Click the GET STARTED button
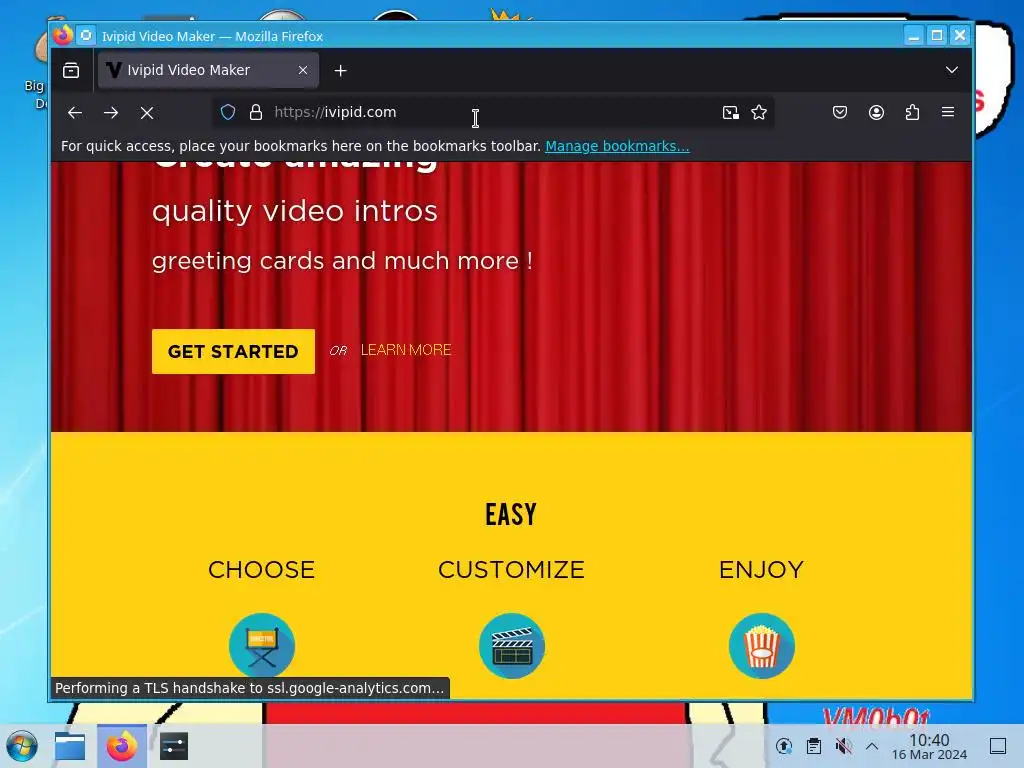Image resolution: width=1024 pixels, height=768 pixels. coord(233,351)
